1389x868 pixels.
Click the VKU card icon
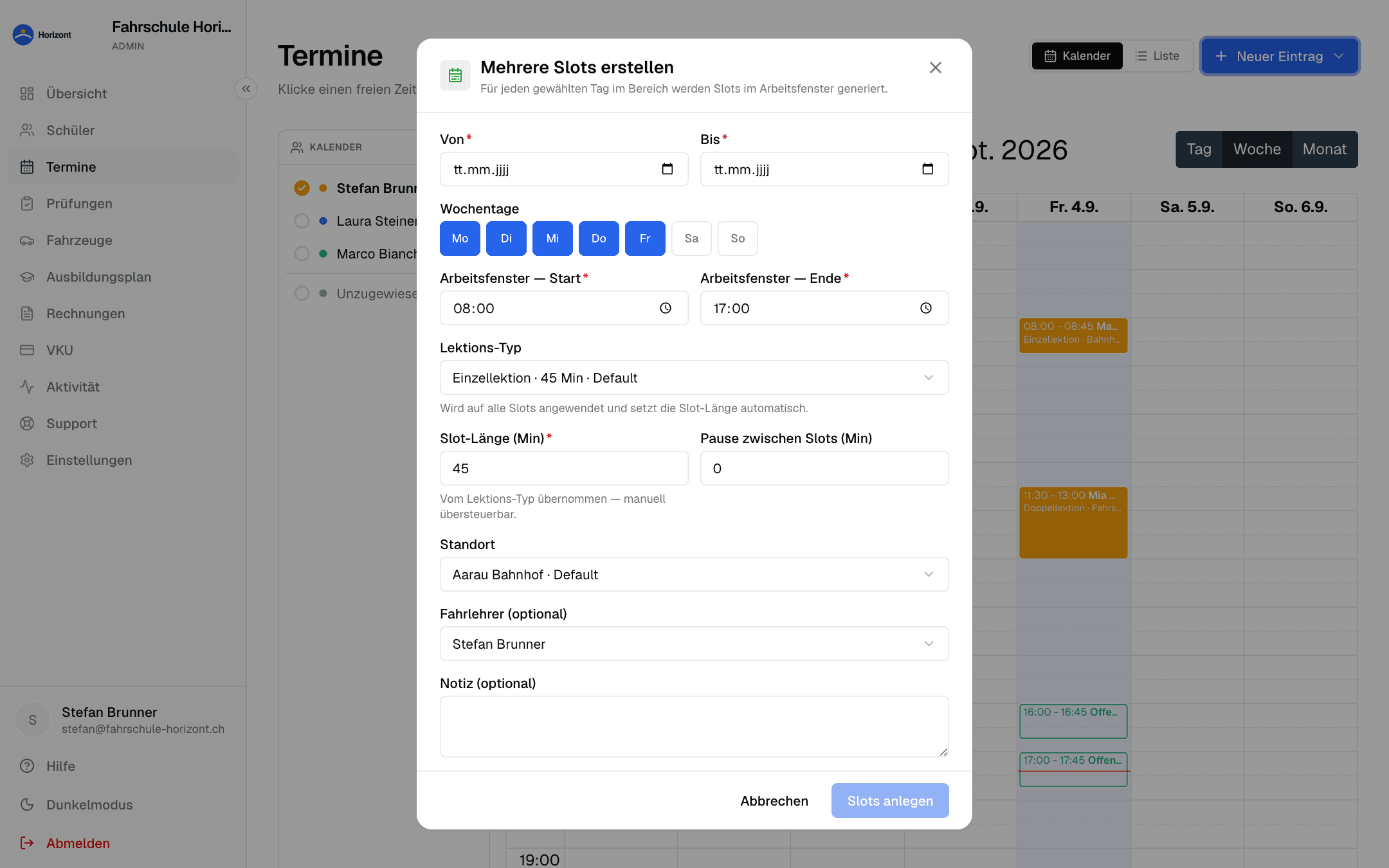click(27, 350)
